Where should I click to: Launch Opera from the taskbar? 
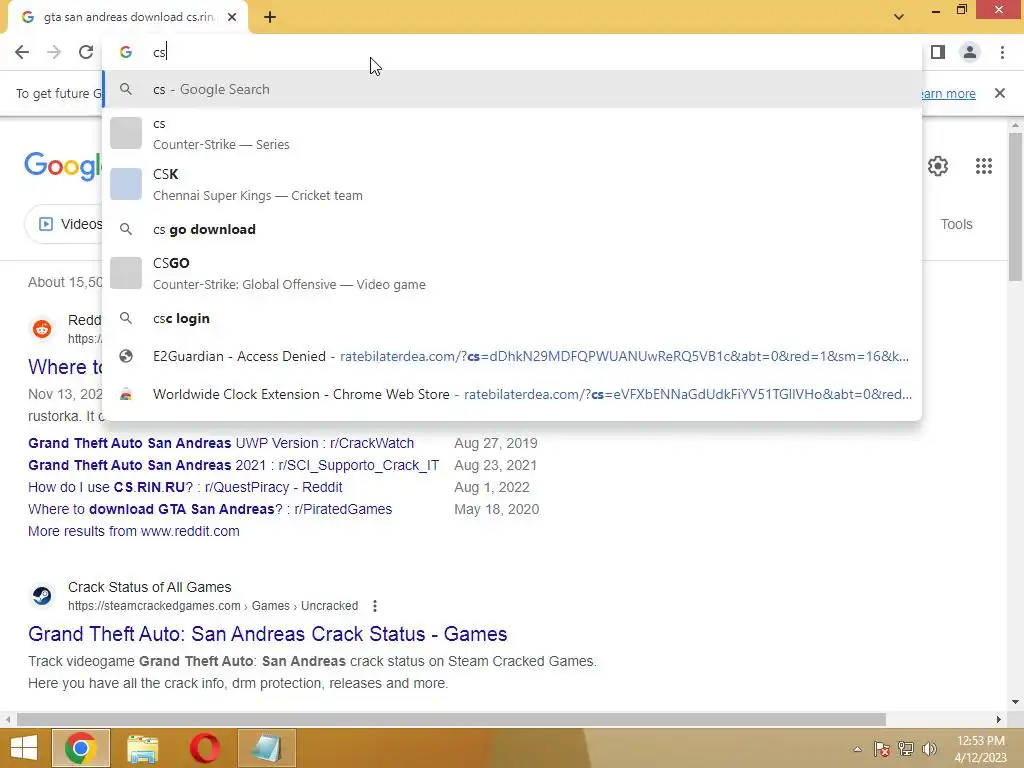204,748
